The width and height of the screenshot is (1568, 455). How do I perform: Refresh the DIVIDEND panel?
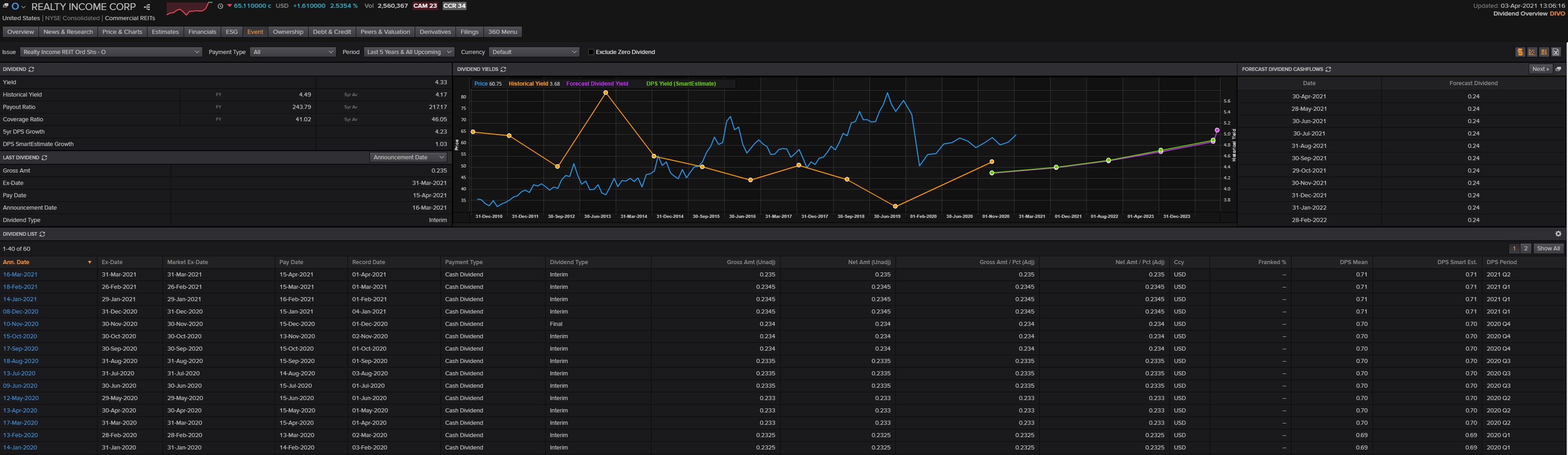pos(32,69)
